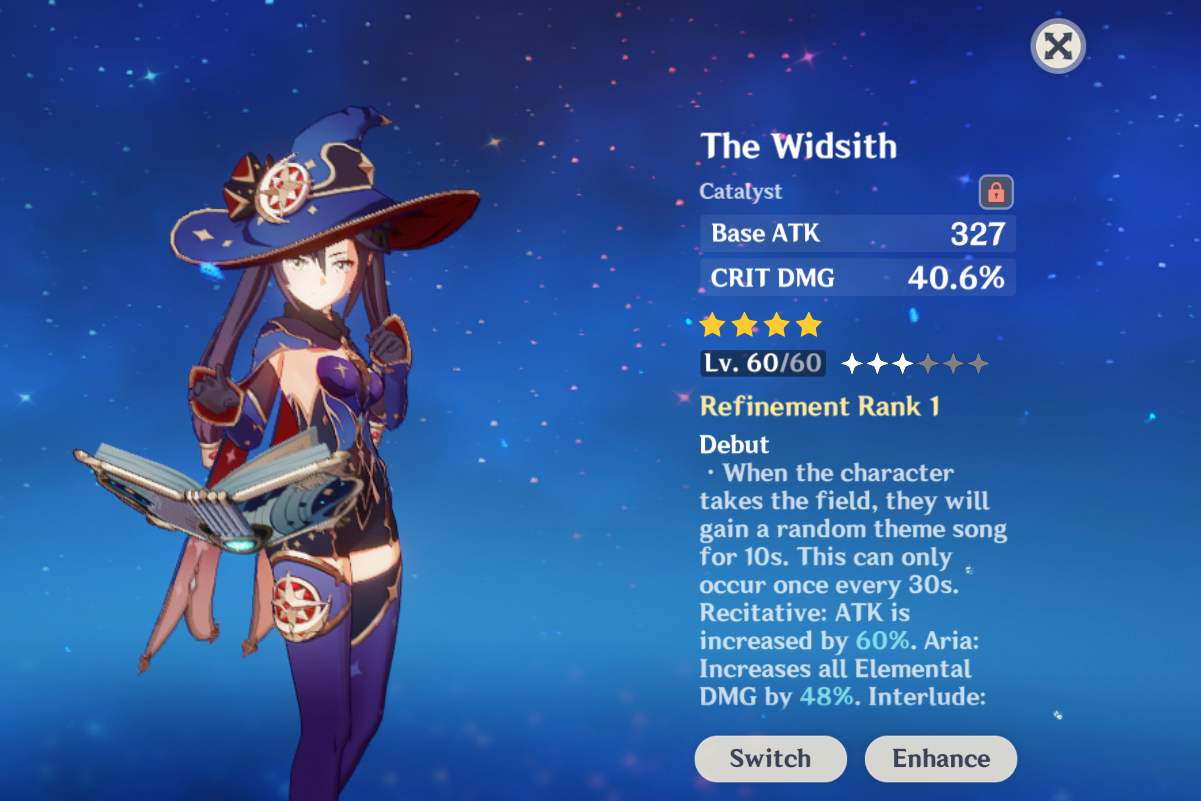
Task: Select the Base ATK stat row
Action: point(857,233)
